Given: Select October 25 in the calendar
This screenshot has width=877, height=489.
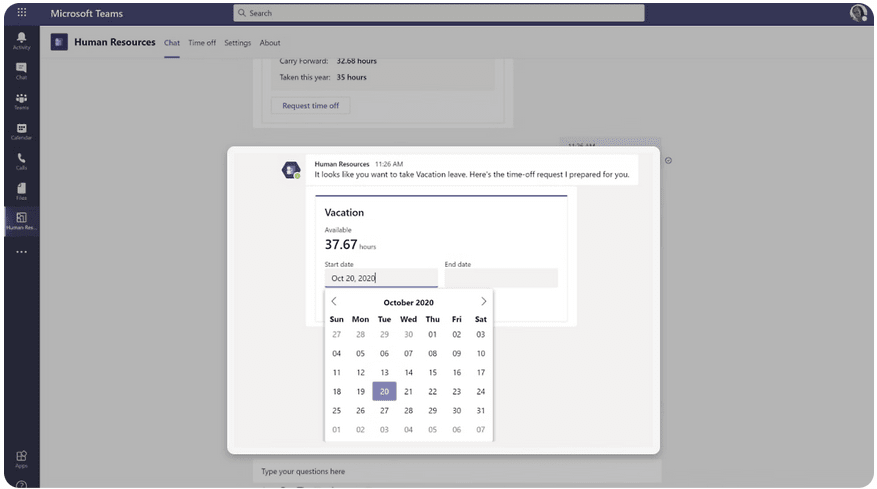Looking at the screenshot, I should coord(336,411).
